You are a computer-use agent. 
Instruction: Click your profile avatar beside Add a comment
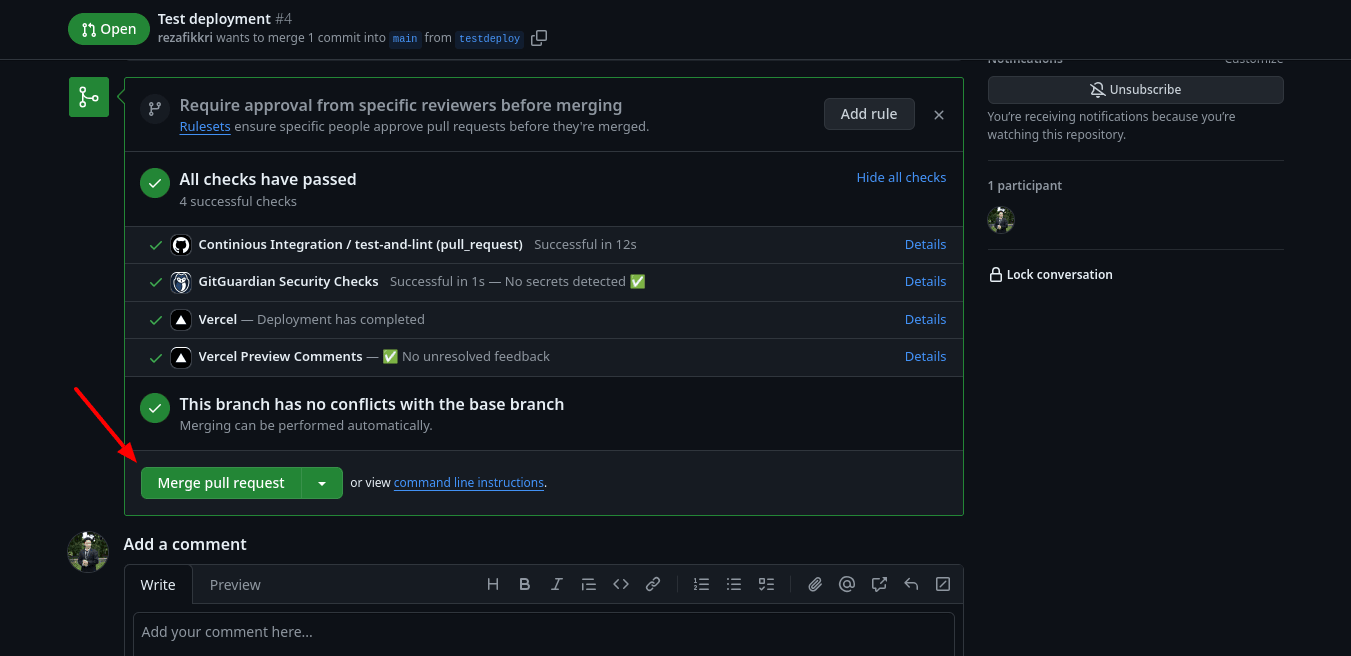(88, 552)
